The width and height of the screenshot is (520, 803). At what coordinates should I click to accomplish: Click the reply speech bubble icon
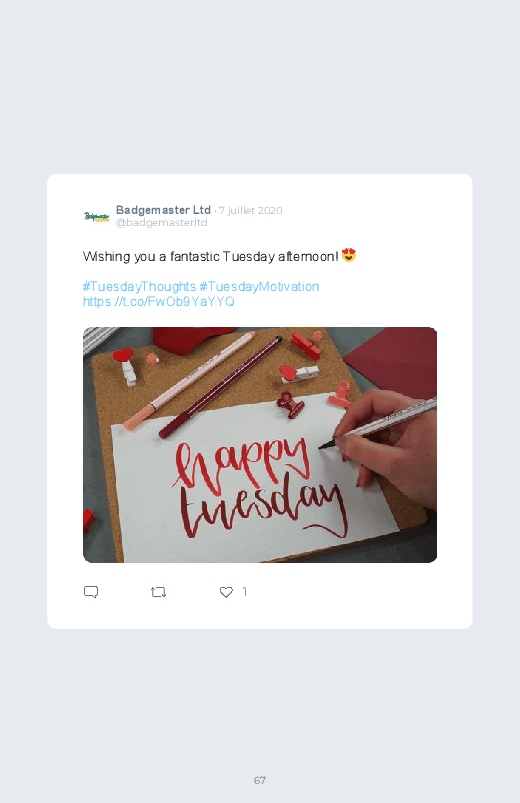(91, 592)
